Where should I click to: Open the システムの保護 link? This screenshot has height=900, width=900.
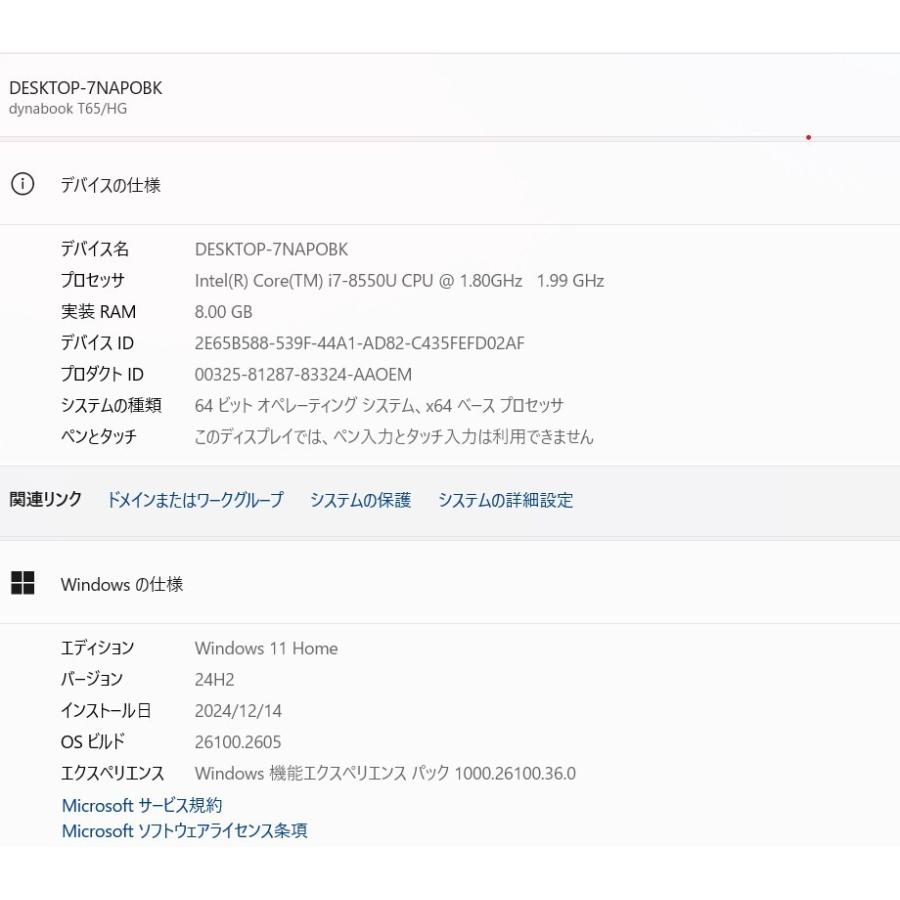360,500
